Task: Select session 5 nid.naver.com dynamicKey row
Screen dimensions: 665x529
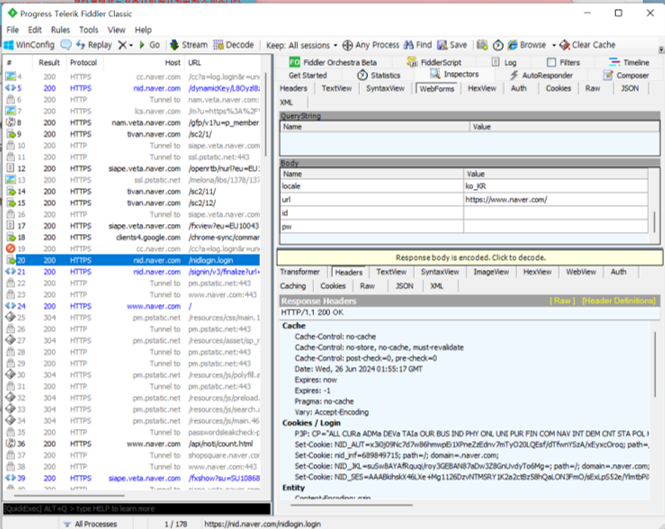Action: [x=132, y=88]
